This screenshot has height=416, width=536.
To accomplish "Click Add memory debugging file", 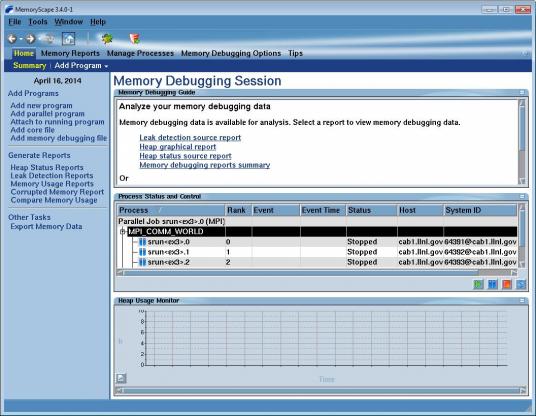I will point(59,138).
